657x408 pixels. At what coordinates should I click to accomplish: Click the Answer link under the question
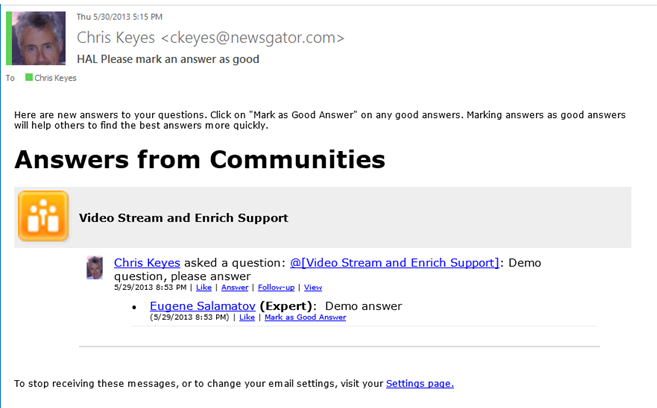[x=234, y=287]
